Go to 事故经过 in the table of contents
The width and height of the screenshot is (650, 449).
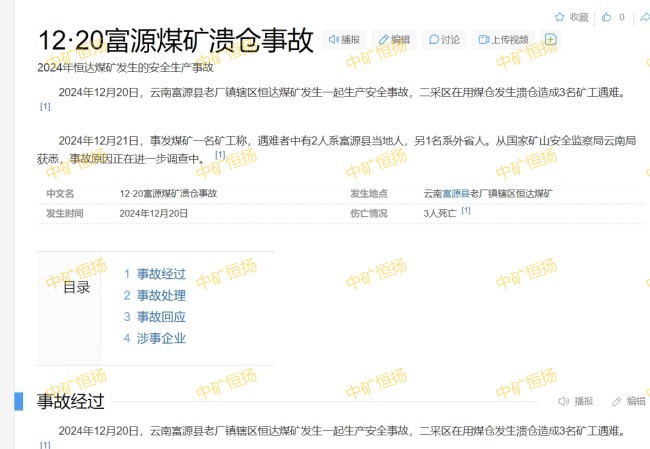(161, 273)
